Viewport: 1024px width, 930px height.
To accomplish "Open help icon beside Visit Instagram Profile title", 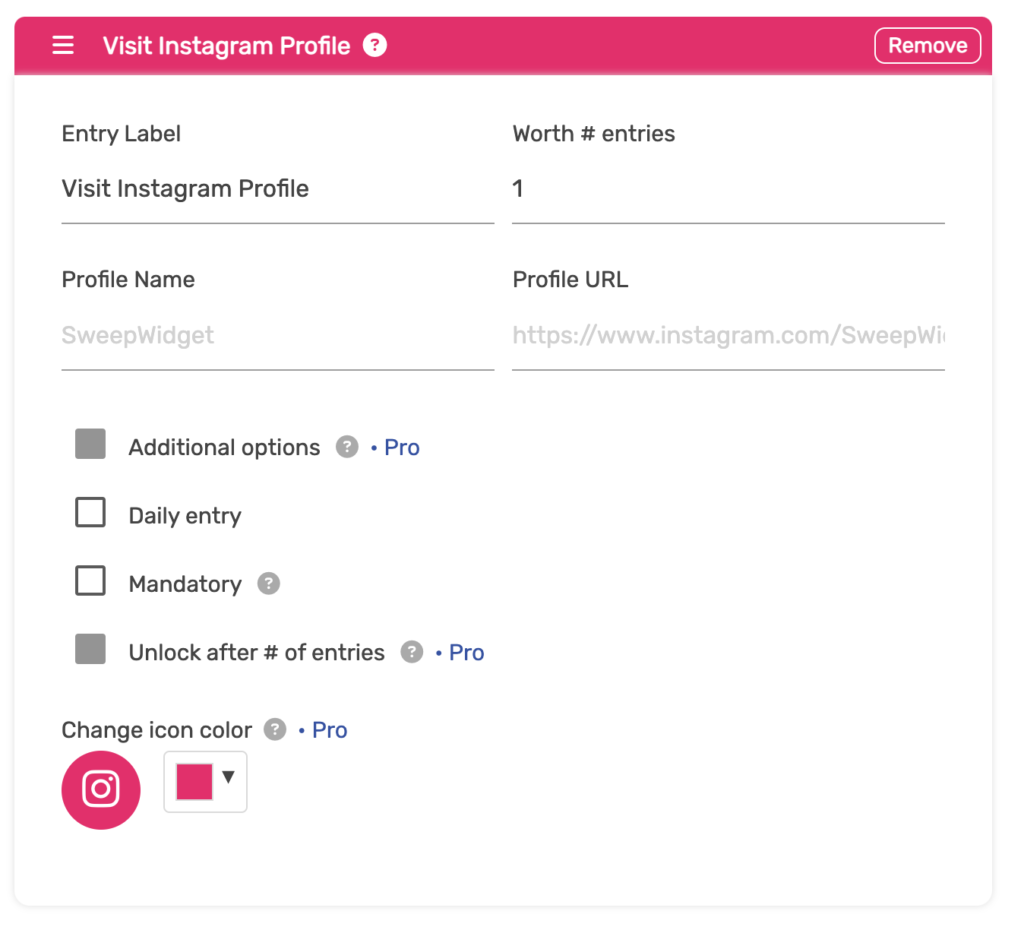I will [375, 45].
